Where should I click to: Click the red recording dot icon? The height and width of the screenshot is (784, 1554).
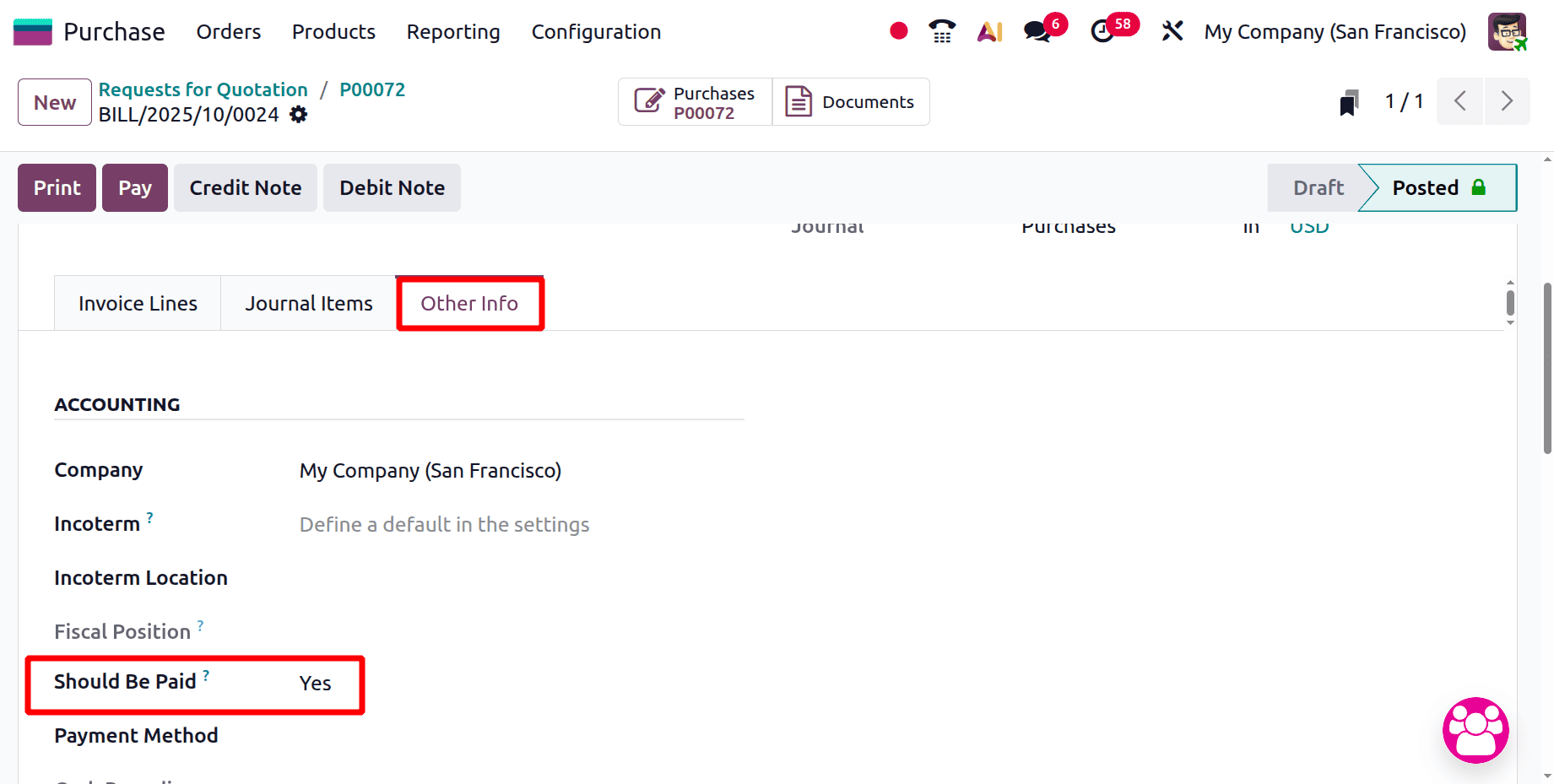point(897,30)
